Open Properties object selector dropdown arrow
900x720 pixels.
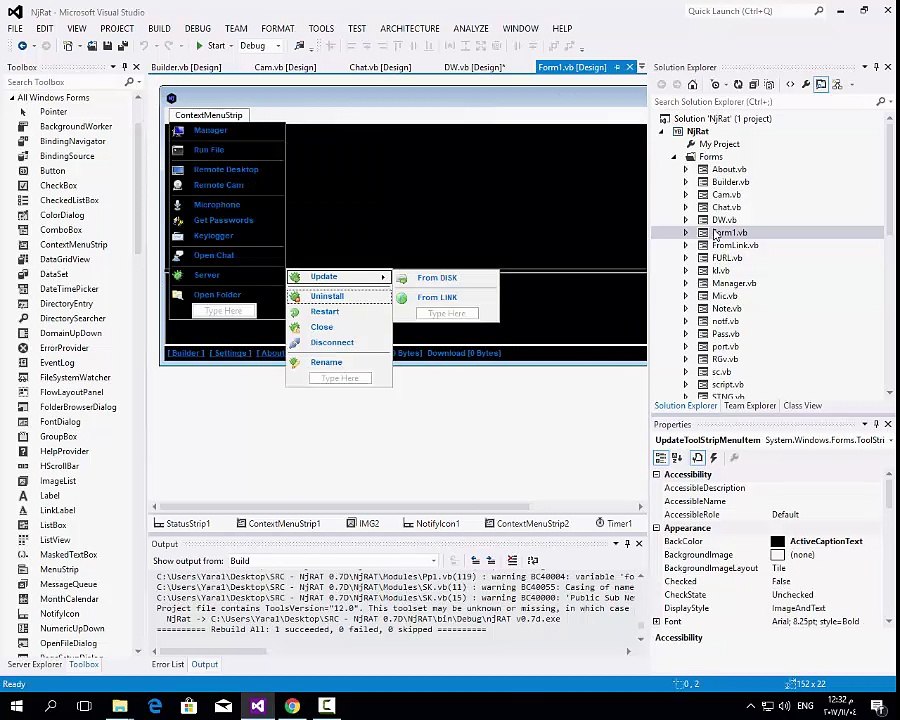pyautogui.click(x=890, y=440)
